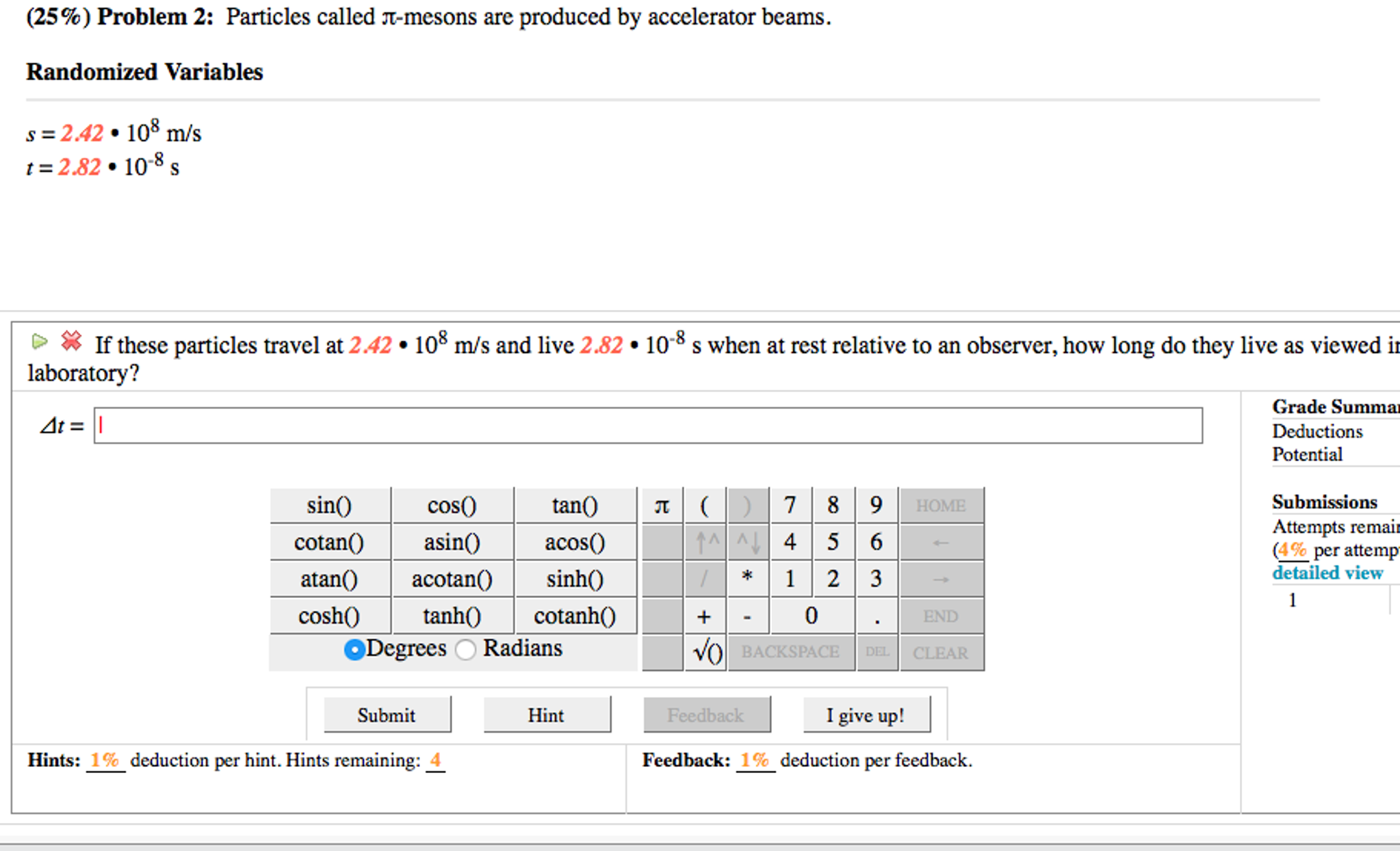Image resolution: width=1400 pixels, height=851 pixels.
Task: Insert the sin() function
Action: pos(330,506)
